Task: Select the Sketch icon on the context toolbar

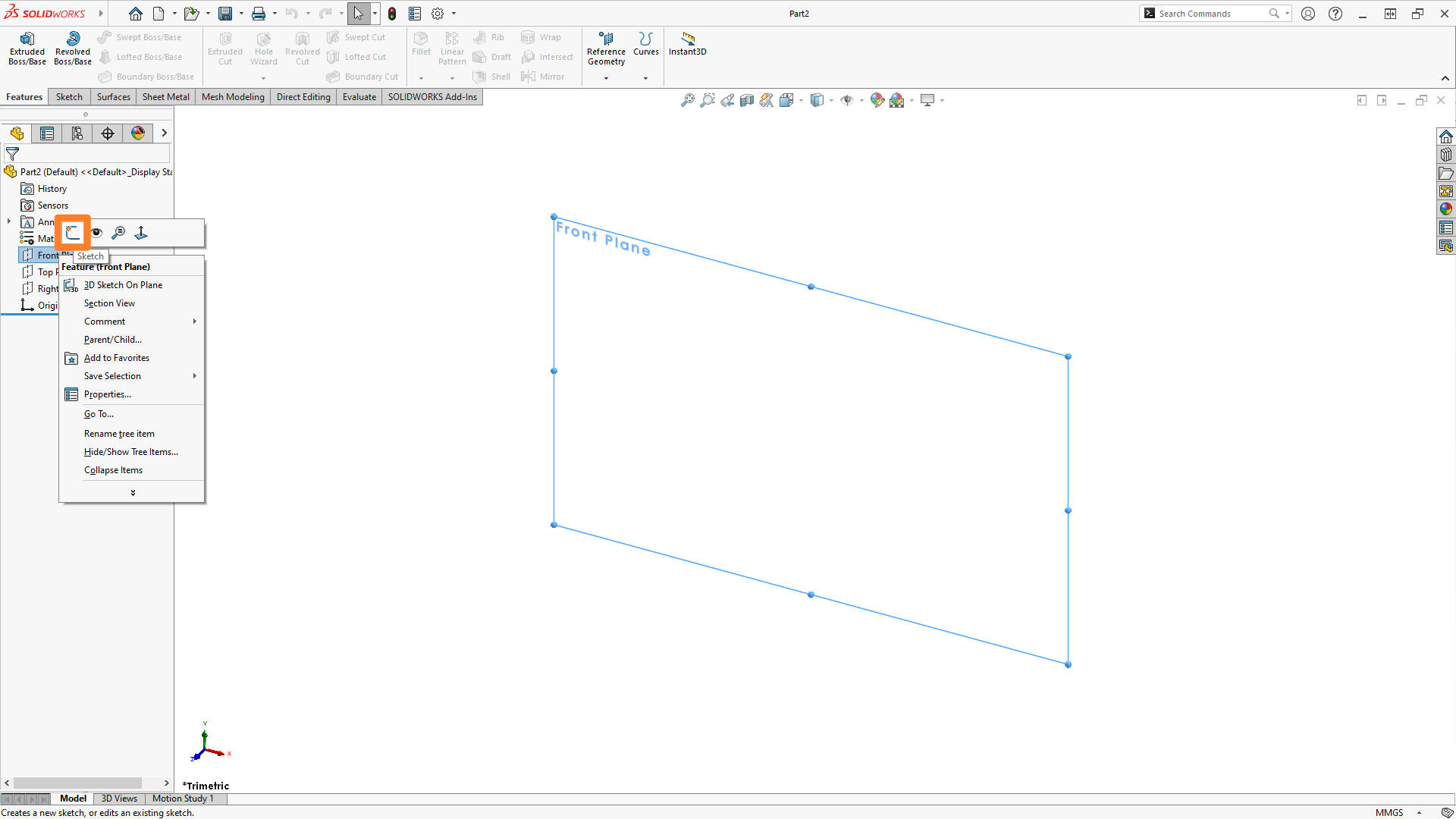Action: pyautogui.click(x=73, y=233)
